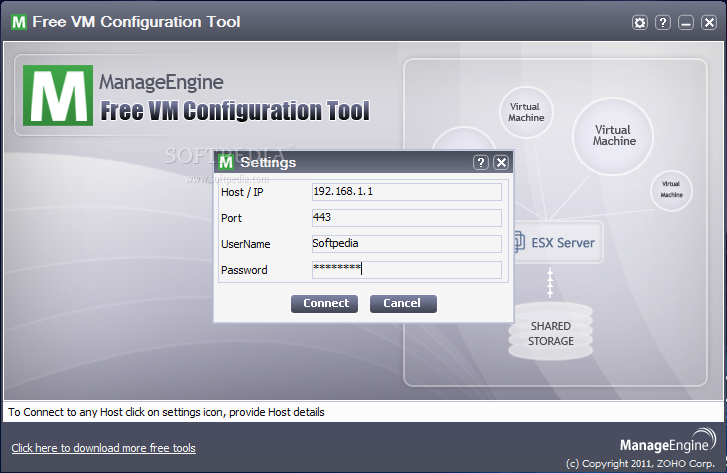Viewport: 727px width, 473px height.
Task: Click the 'Settings' dialog title text
Action: [x=268, y=162]
